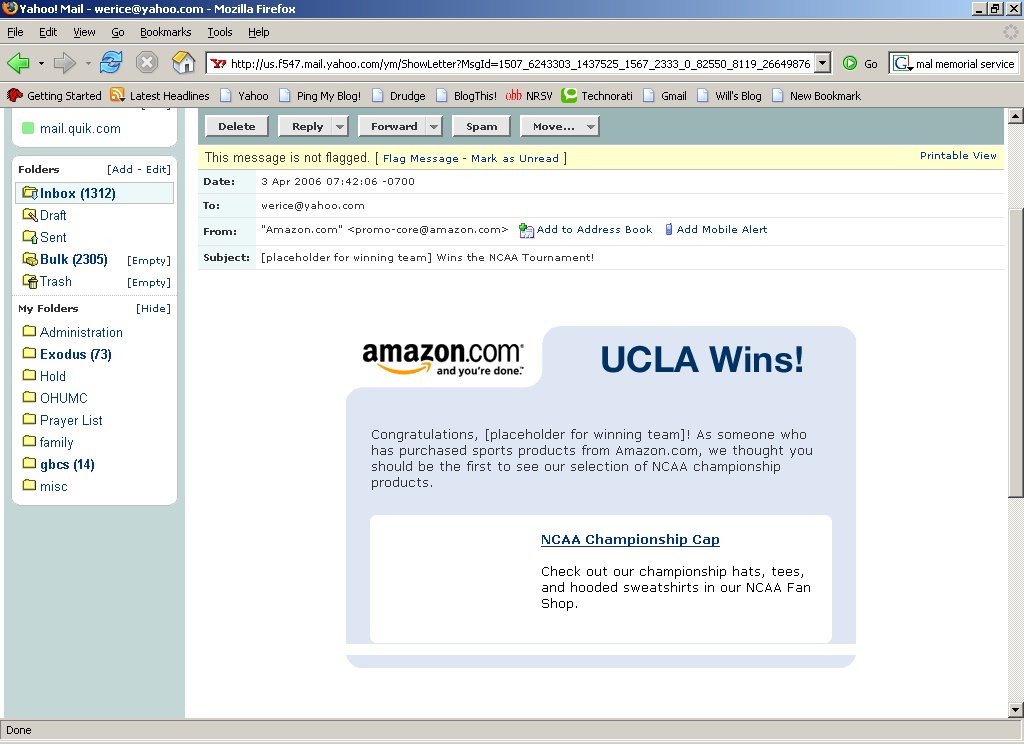
Task: Click the Trash folder icon
Action: pyautogui.click(x=29, y=282)
